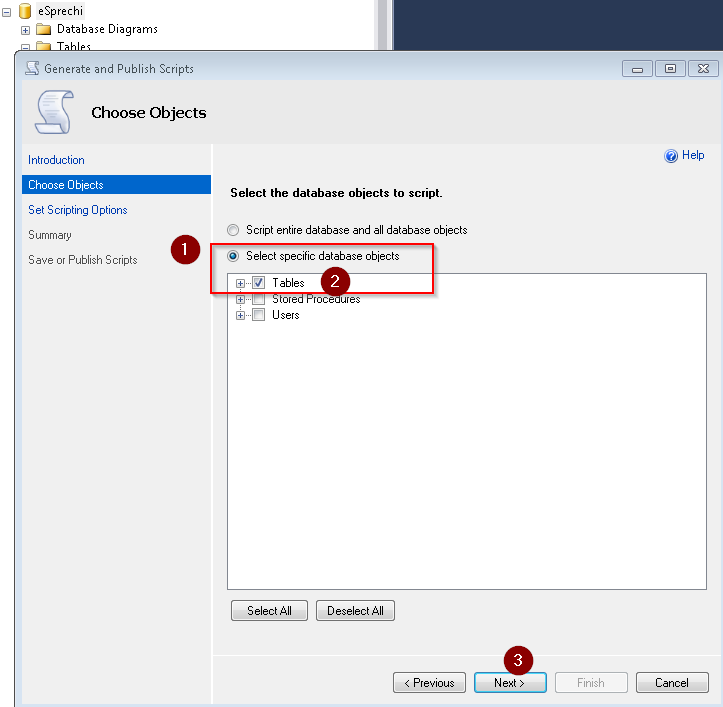The image size is (723, 707).
Task: Click the Select All button
Action: pyautogui.click(x=268, y=611)
